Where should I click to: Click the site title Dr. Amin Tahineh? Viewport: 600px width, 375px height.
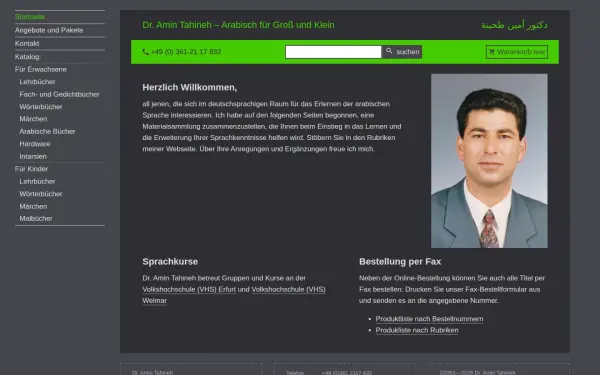point(238,25)
